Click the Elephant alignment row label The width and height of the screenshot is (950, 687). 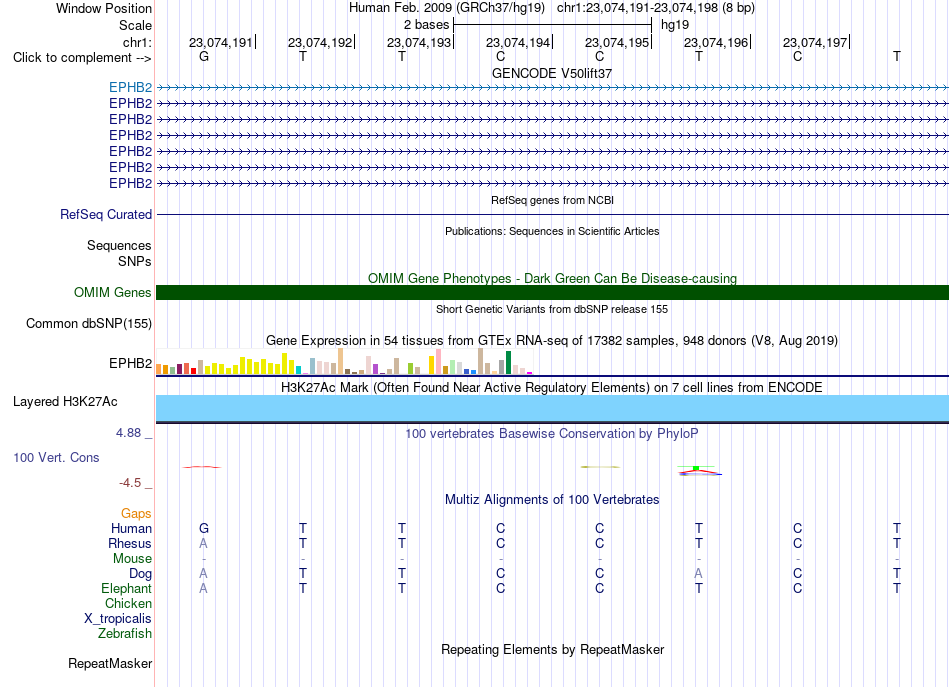click(127, 588)
